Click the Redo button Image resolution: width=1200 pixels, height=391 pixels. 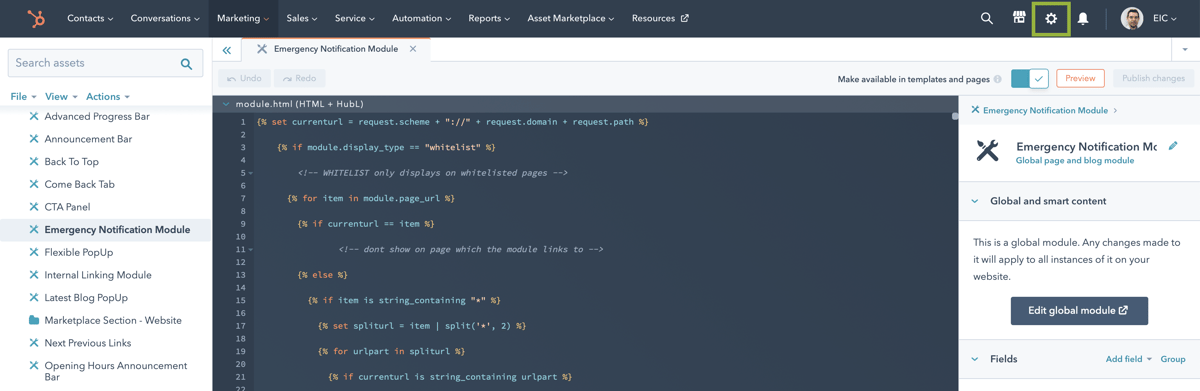pyautogui.click(x=300, y=78)
